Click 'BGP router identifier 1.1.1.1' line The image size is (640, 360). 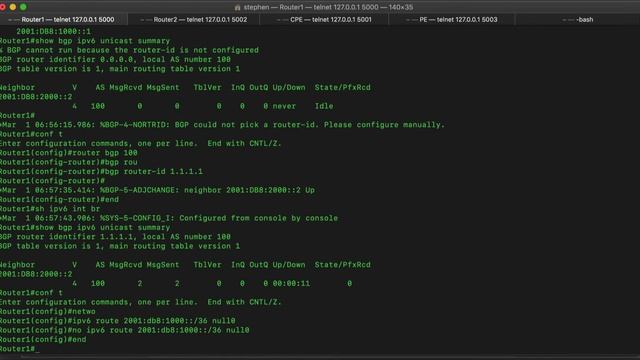coord(116,237)
